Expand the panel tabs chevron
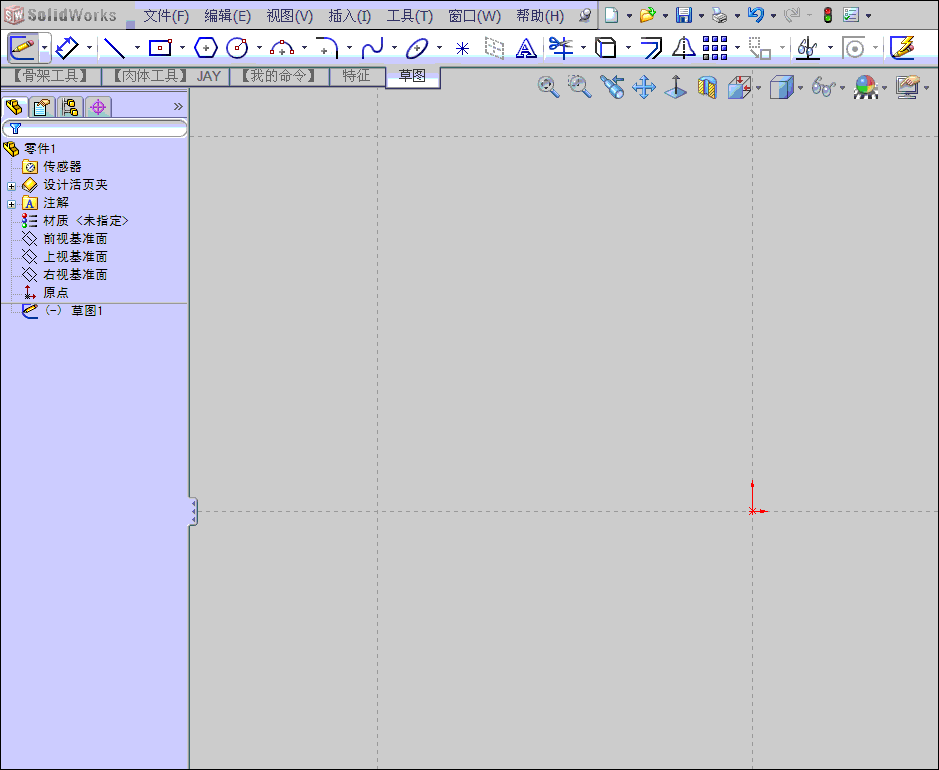939x770 pixels. click(x=178, y=107)
